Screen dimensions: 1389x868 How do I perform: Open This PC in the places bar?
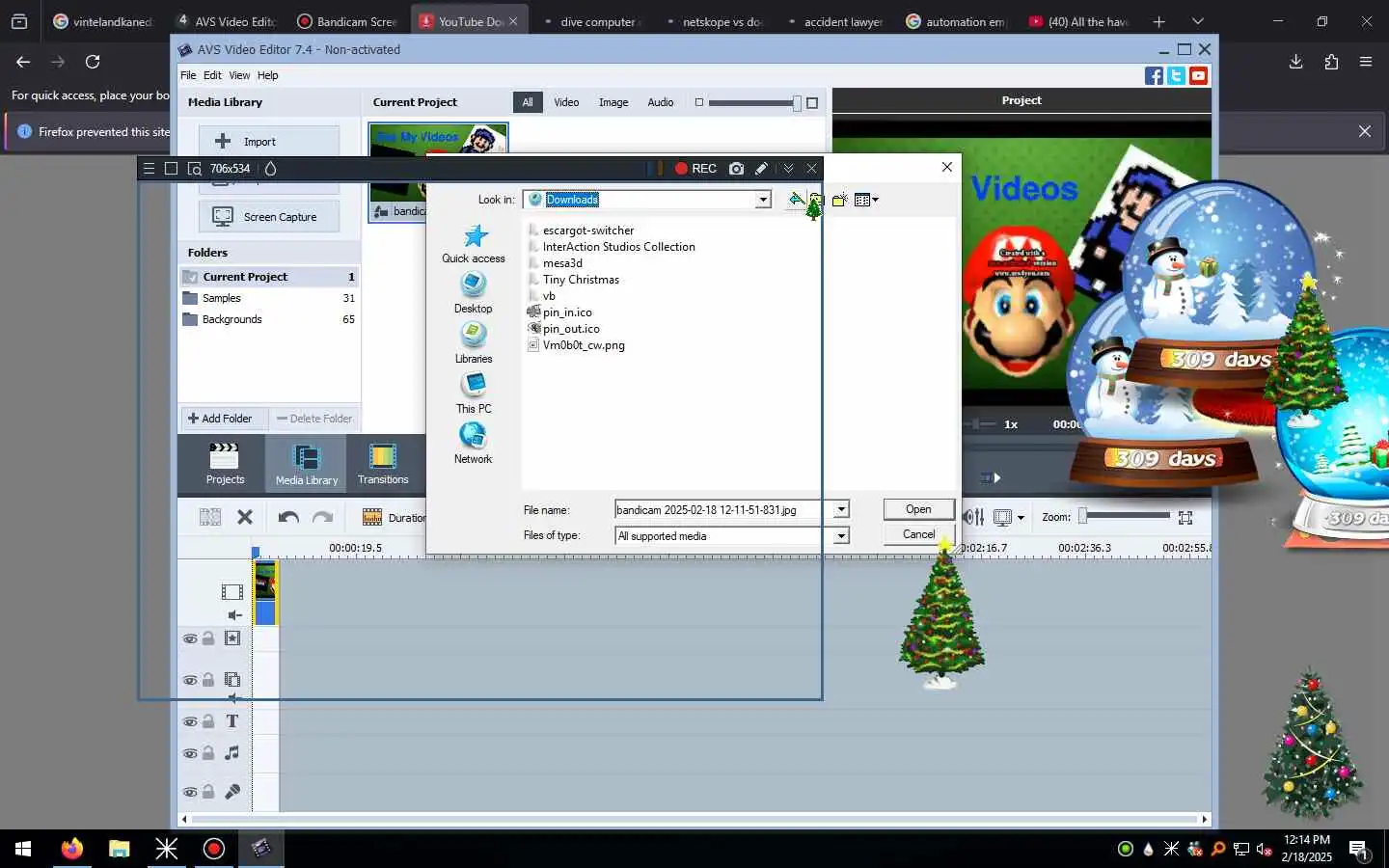point(474,393)
